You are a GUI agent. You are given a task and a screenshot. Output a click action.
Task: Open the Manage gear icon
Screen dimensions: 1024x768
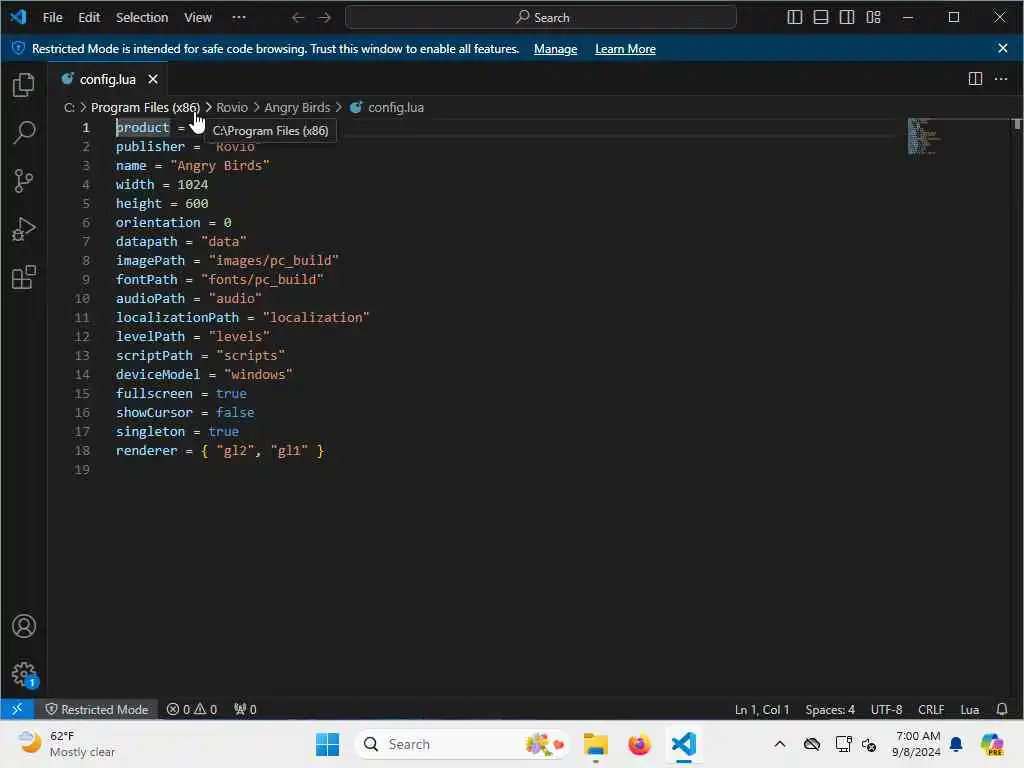24,673
